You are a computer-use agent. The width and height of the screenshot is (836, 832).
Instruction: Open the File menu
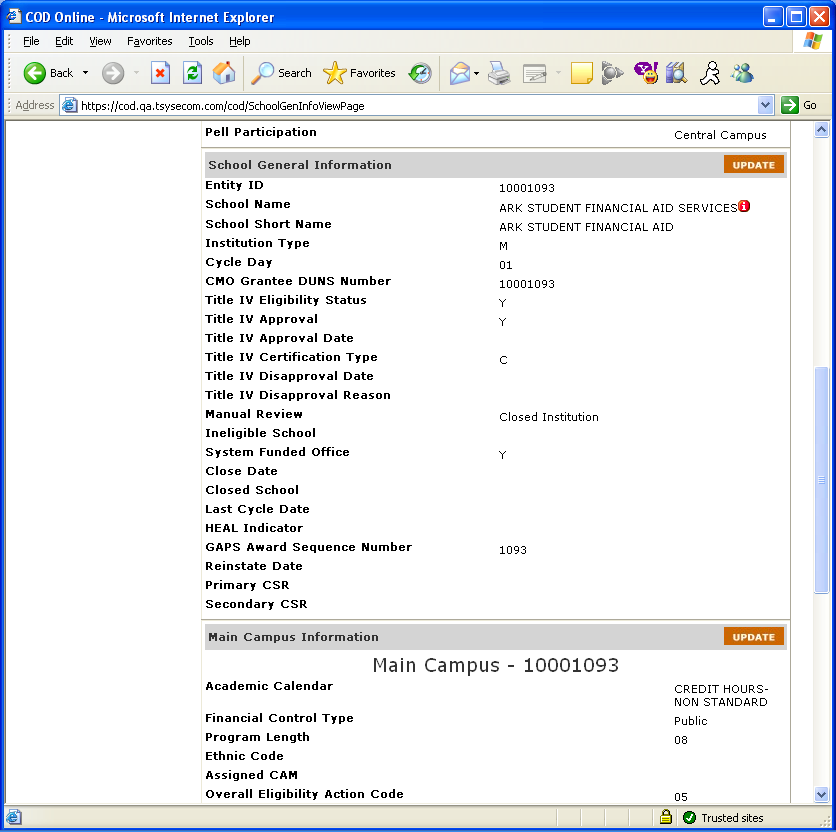tap(31, 41)
